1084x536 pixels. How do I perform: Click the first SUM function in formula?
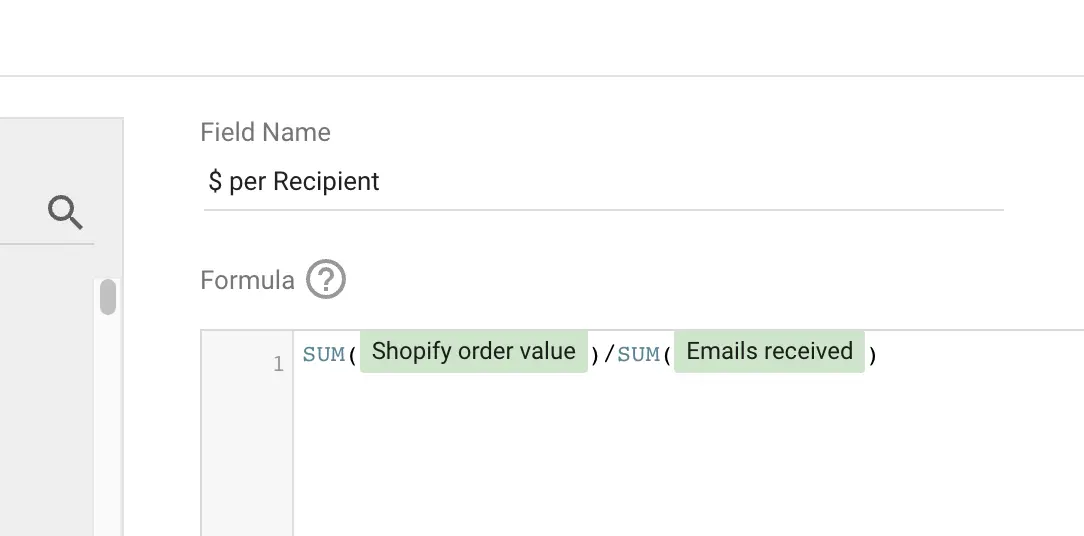(x=324, y=355)
